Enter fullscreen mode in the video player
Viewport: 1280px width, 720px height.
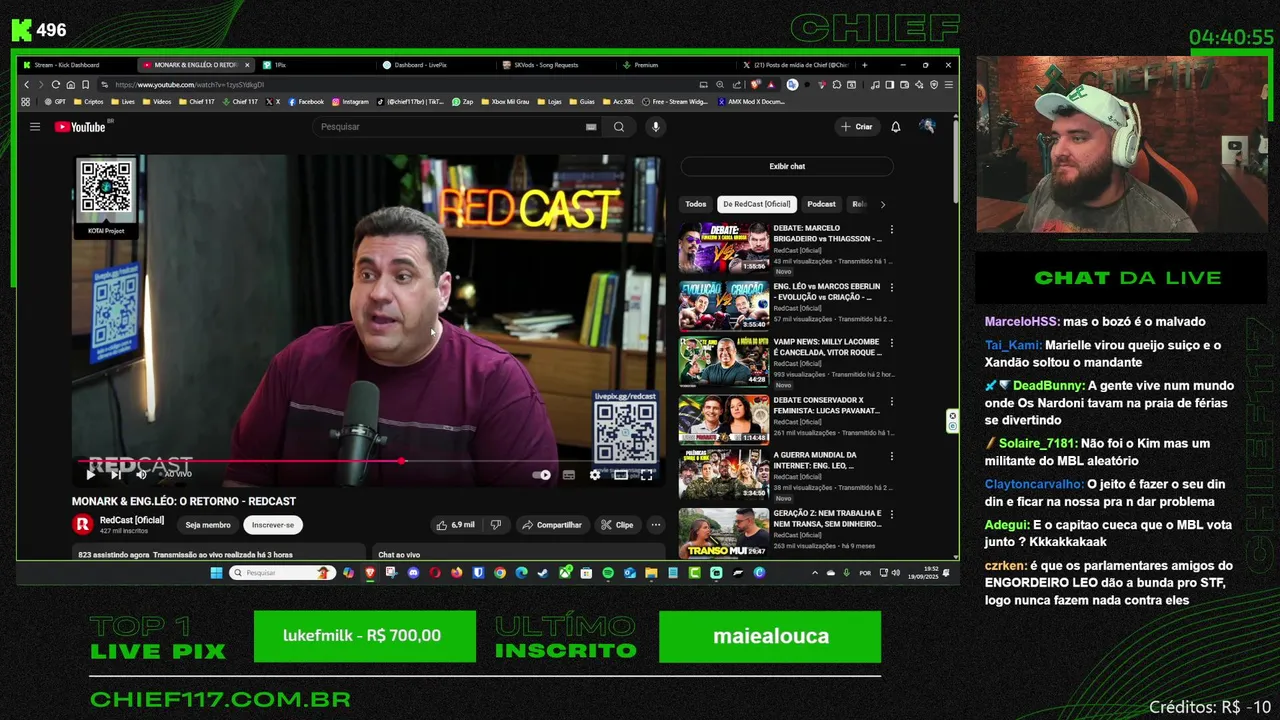pyautogui.click(x=647, y=475)
